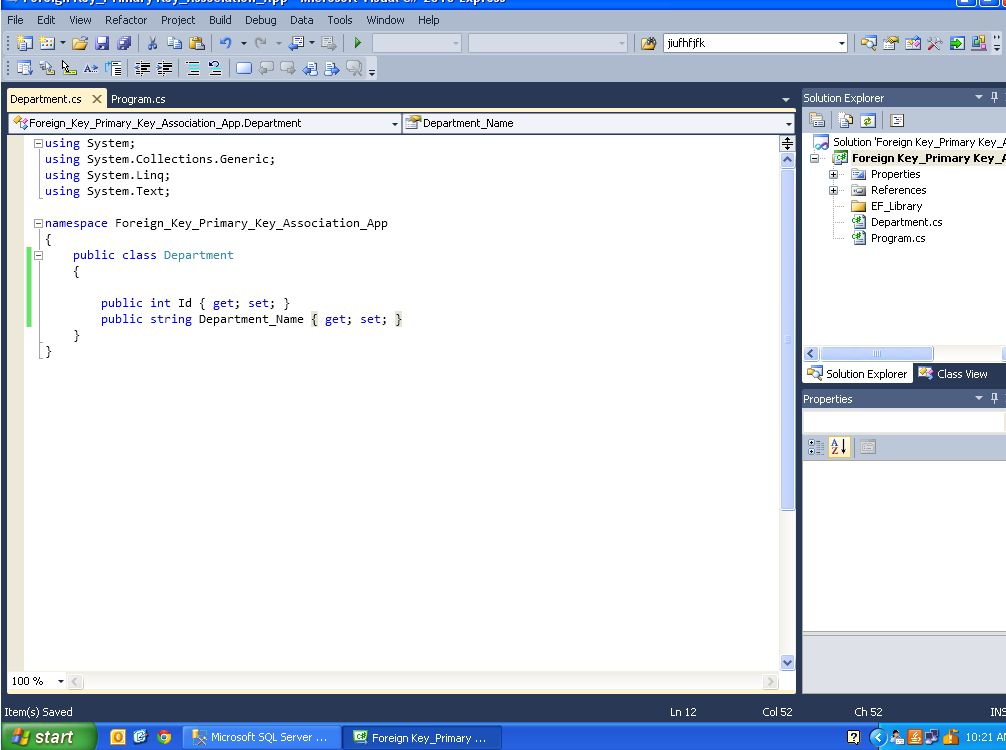Toggle Show All Files in Solution Explorer
This screenshot has width=1006, height=750.
[x=846, y=120]
